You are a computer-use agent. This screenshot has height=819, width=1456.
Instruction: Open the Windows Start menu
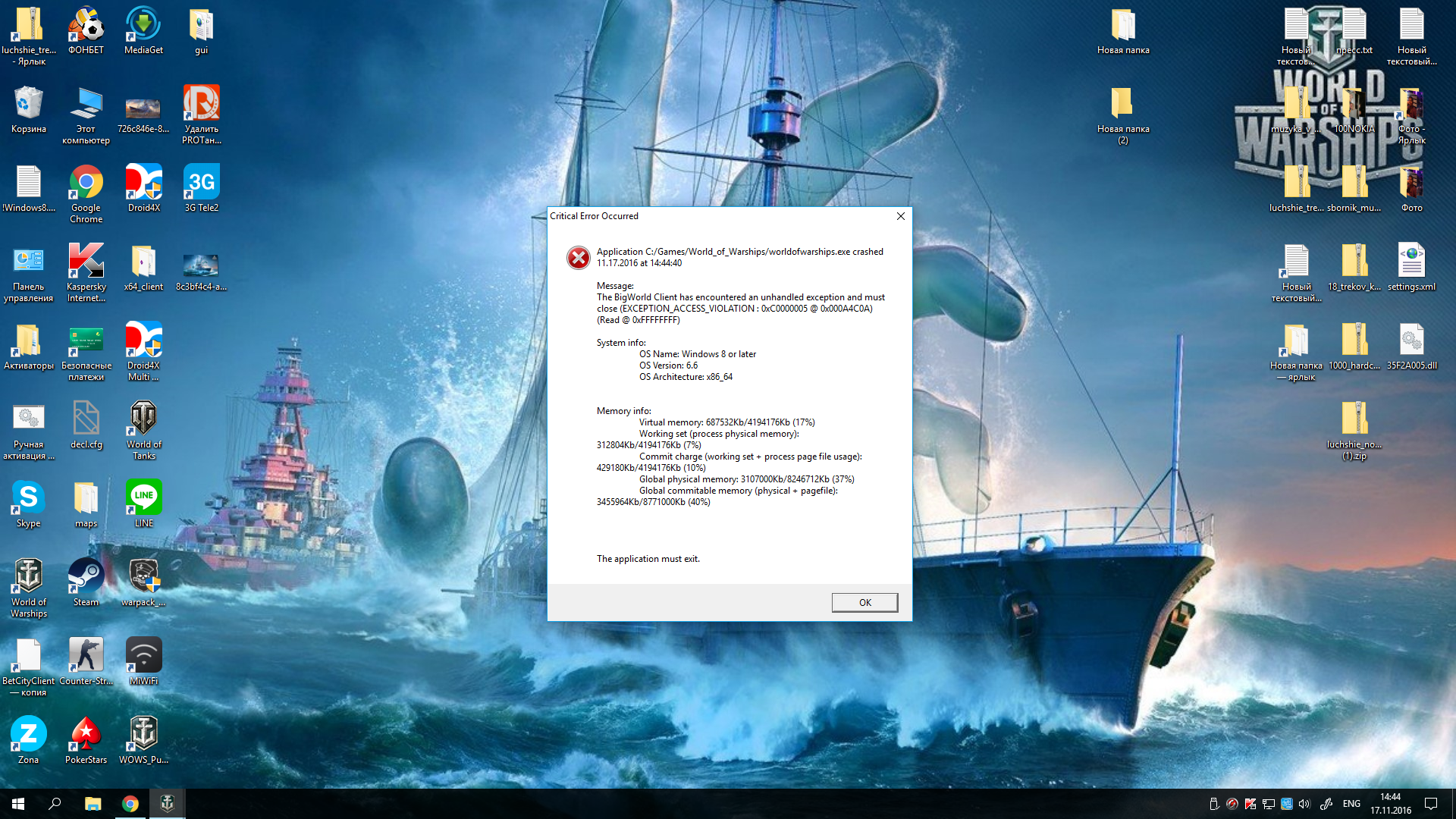[x=18, y=804]
